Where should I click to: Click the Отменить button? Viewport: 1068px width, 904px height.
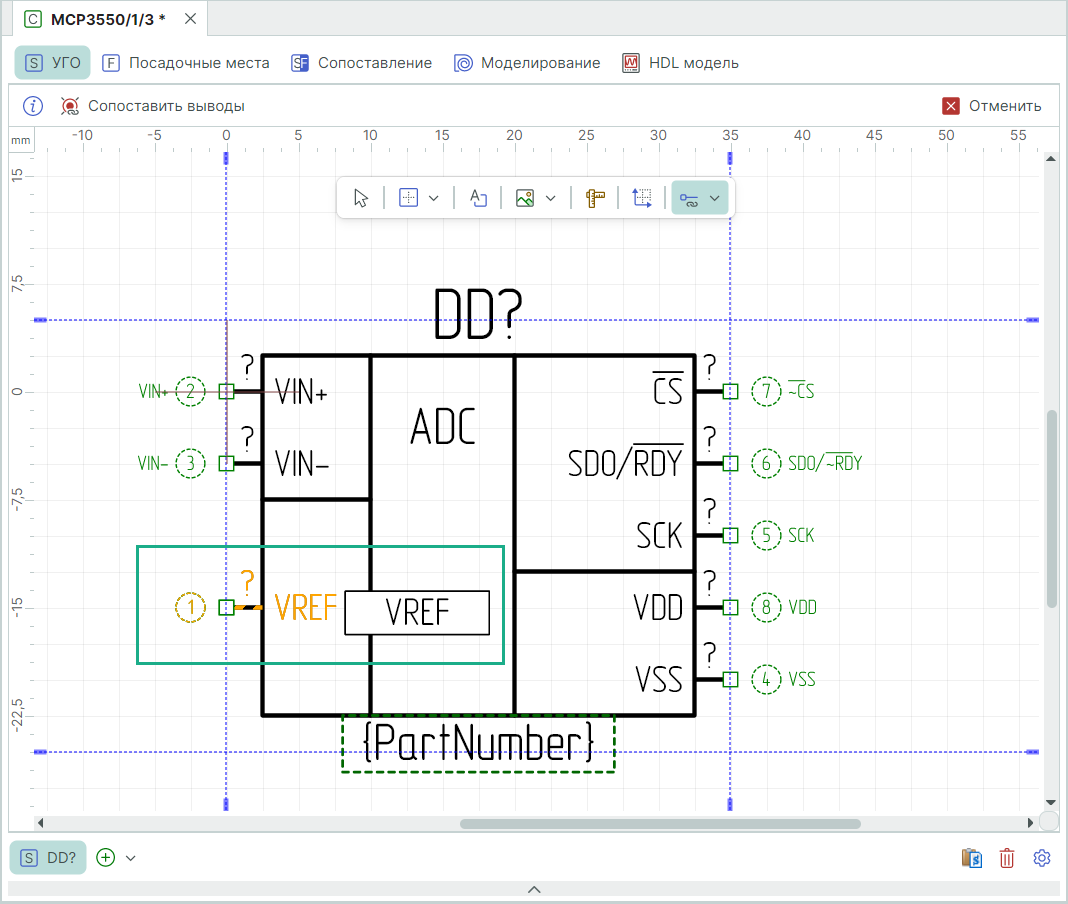pos(992,106)
